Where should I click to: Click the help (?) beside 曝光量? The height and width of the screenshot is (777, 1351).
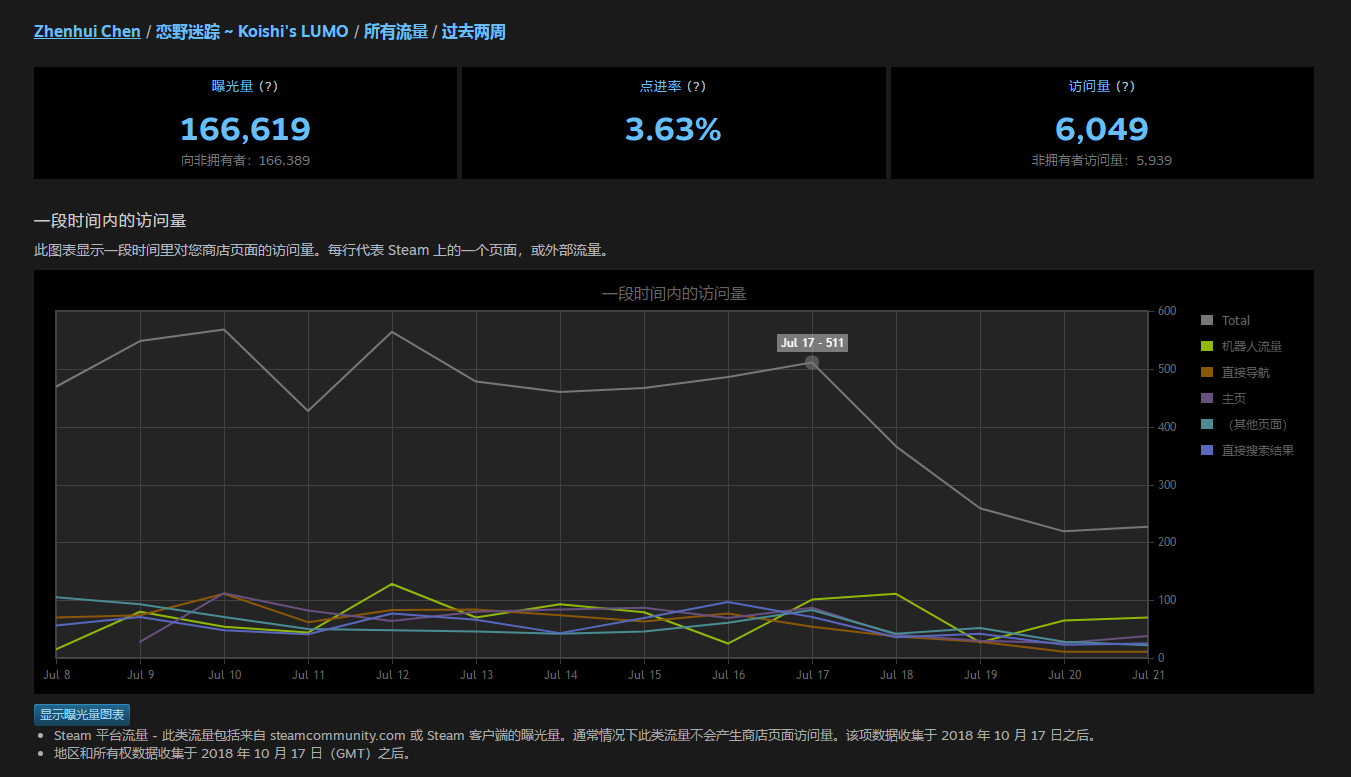pyautogui.click(x=268, y=87)
